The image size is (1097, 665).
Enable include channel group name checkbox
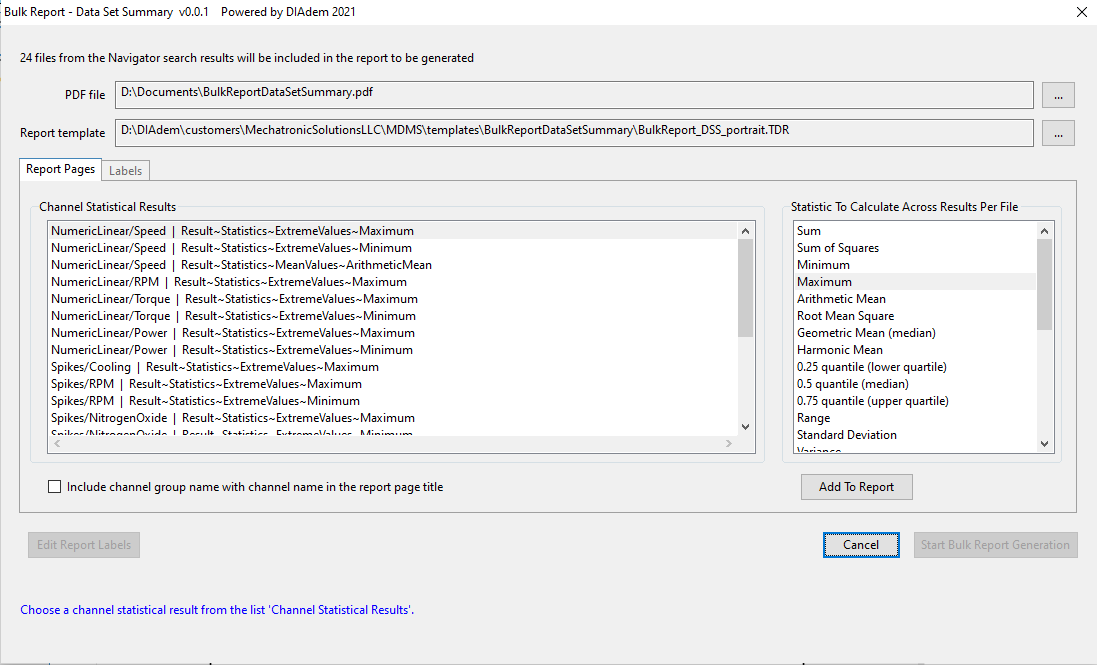point(55,487)
